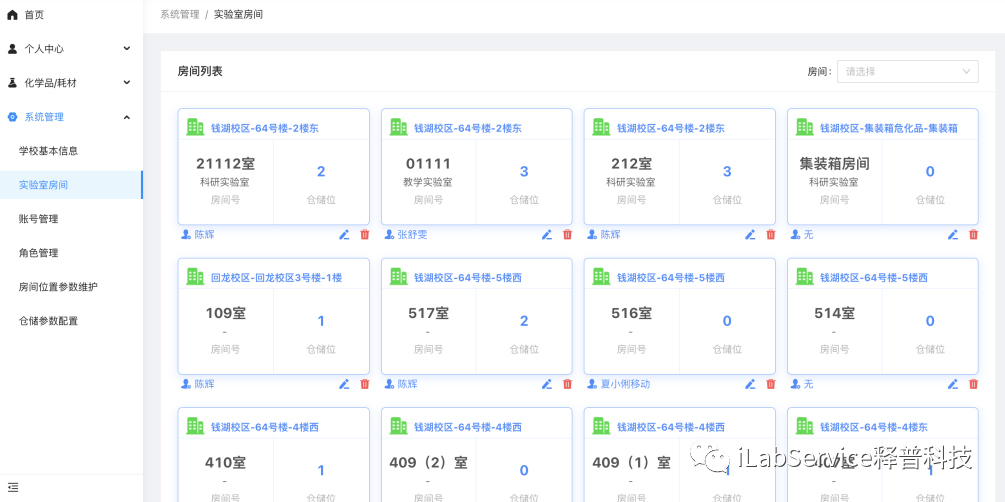Screen dimensions: 1005x502
Task: Delete the 212室 room
Action: [x=770, y=235]
